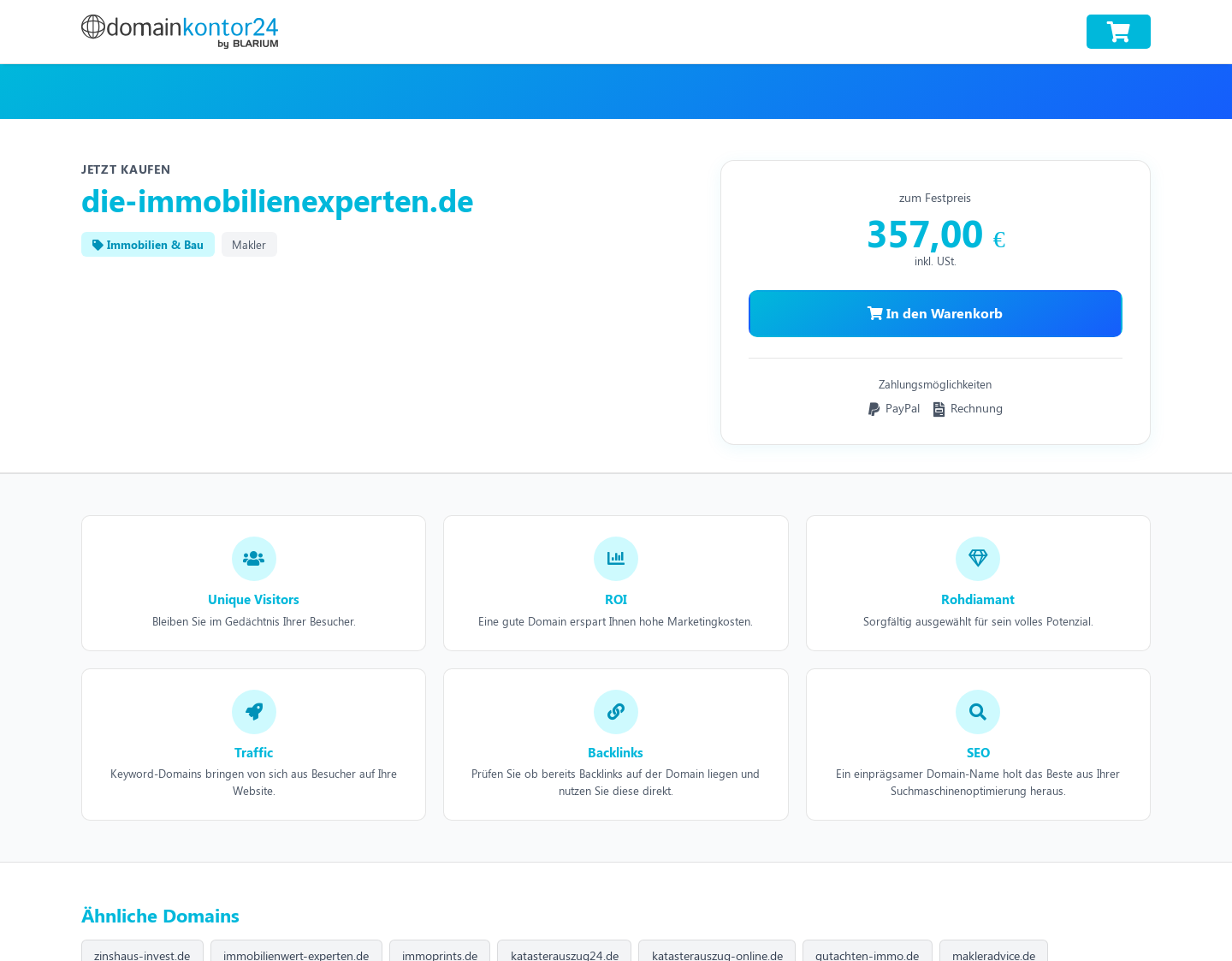The image size is (1232, 961).
Task: Click the Backlinks chain icon
Action: pyautogui.click(x=616, y=712)
